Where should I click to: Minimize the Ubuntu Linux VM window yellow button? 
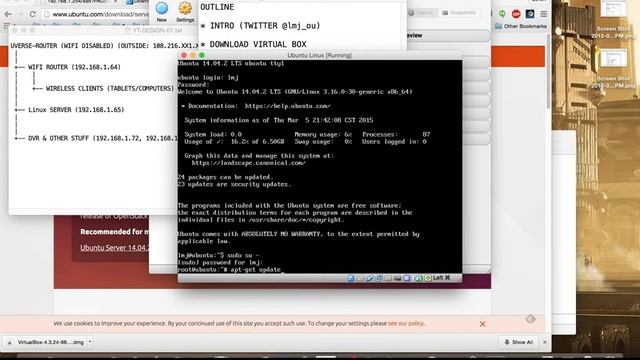(193, 55)
